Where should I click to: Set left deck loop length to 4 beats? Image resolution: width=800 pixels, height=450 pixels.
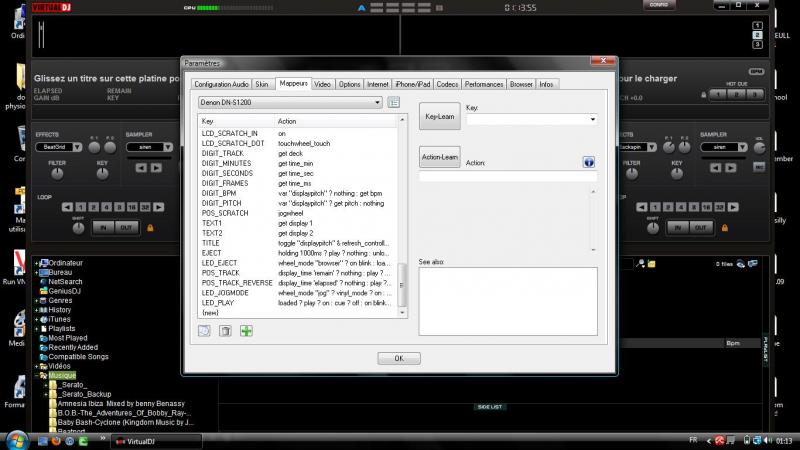(107, 207)
